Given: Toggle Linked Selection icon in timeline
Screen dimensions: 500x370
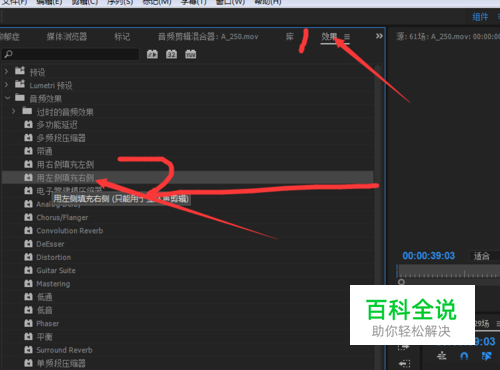Looking at the screenshot, I should [x=486, y=356].
